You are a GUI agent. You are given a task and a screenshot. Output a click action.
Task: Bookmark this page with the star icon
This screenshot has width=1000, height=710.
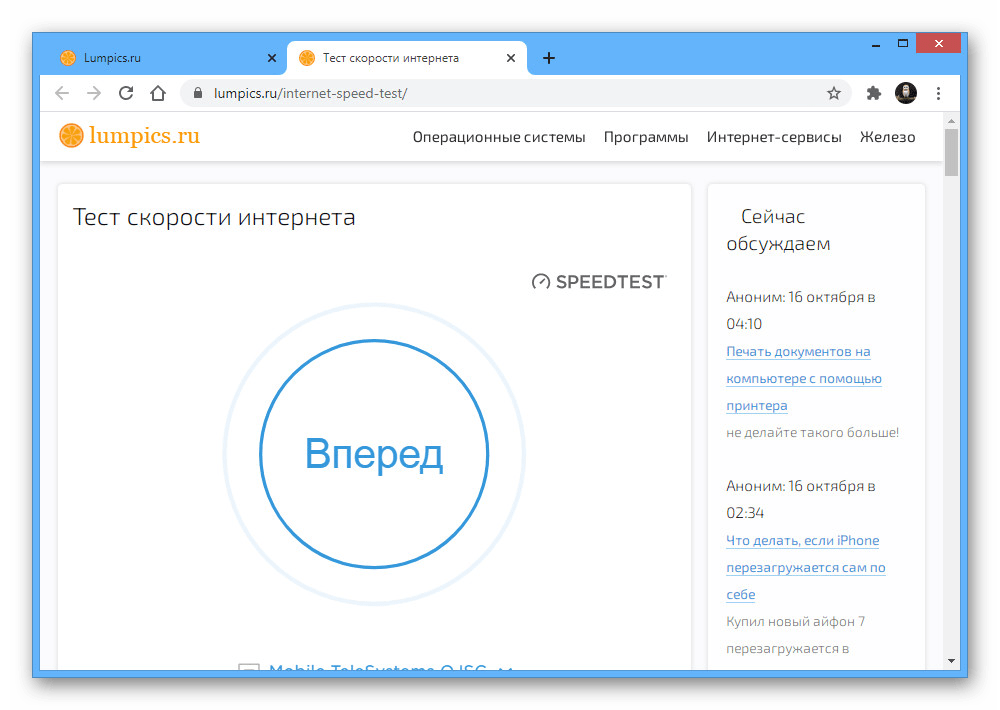(x=834, y=94)
